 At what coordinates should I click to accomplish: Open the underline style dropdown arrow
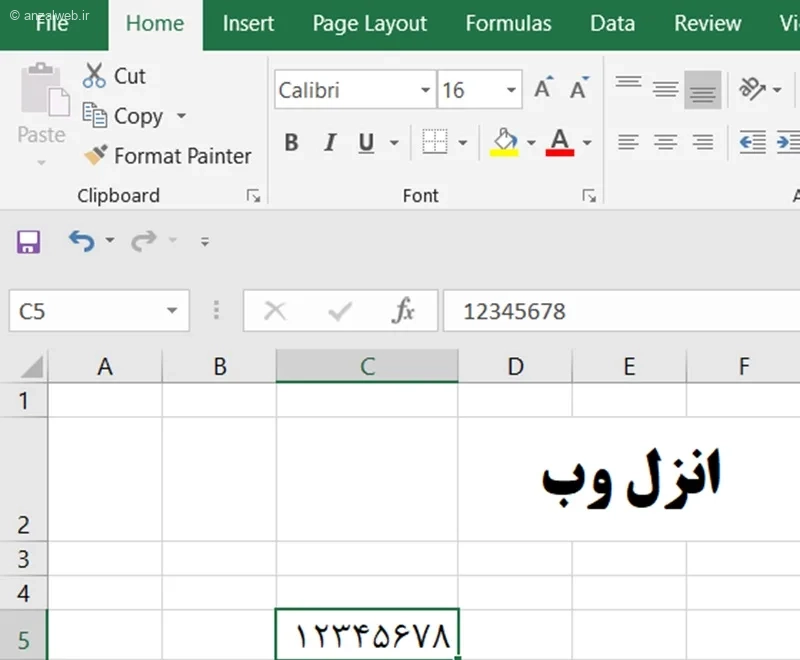coord(394,142)
